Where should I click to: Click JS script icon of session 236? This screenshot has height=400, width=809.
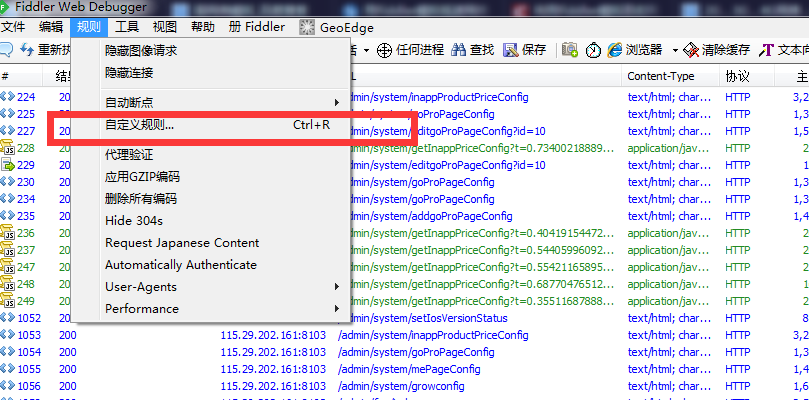point(7,233)
